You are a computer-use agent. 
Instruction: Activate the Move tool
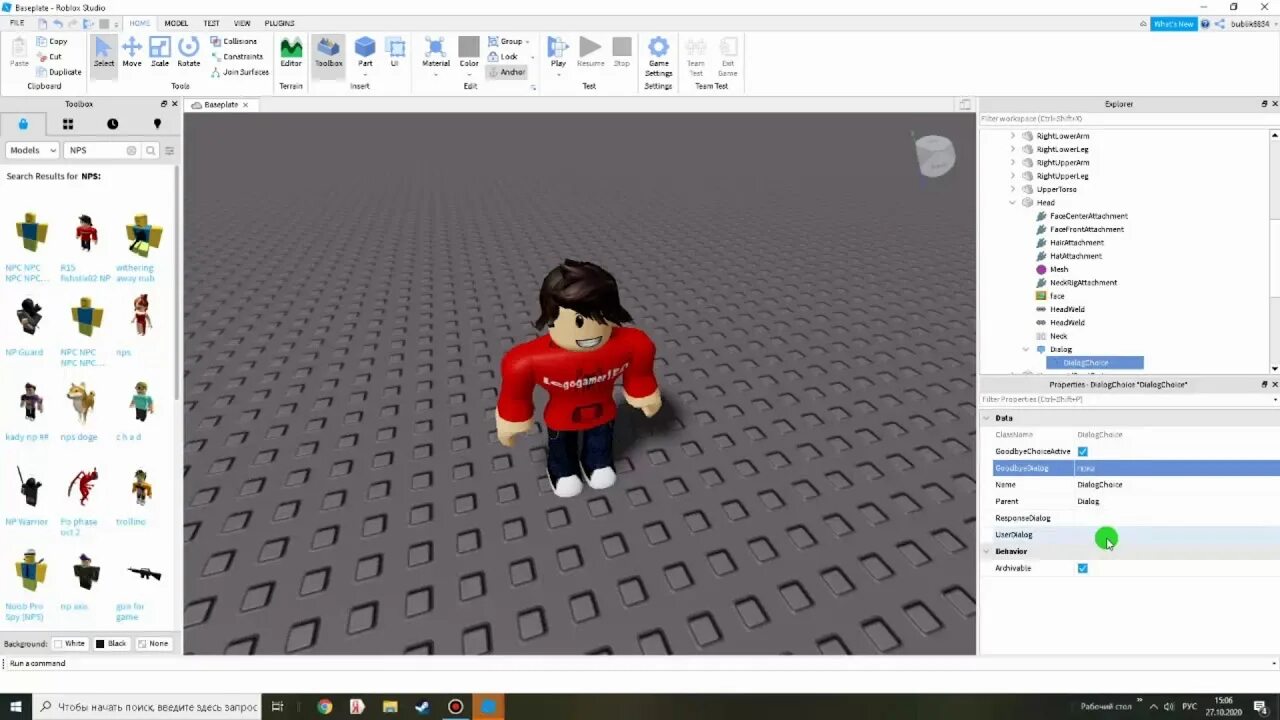coord(132,52)
